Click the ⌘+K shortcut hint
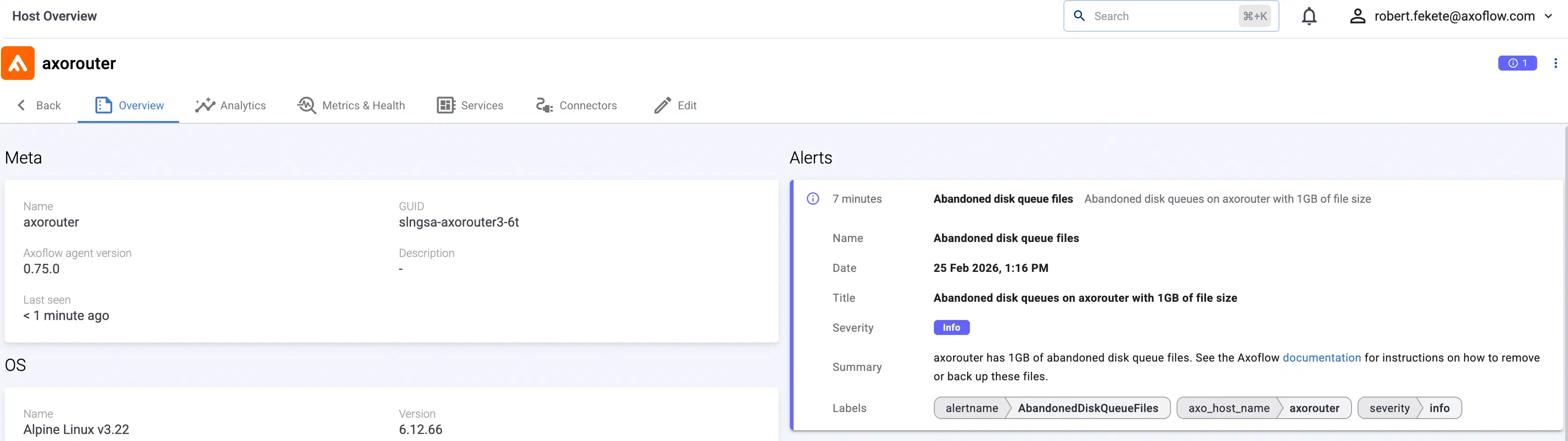Screen dimensions: 1568x441 pyautogui.click(x=1255, y=16)
